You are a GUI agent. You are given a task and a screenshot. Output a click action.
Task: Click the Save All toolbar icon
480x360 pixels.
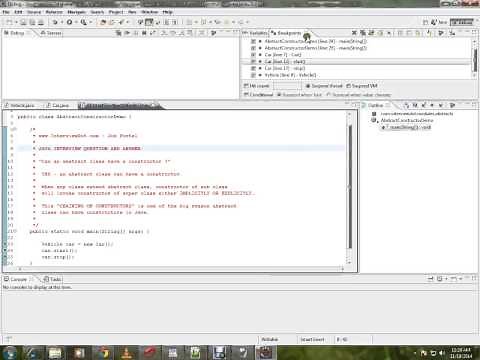[x=32, y=22]
